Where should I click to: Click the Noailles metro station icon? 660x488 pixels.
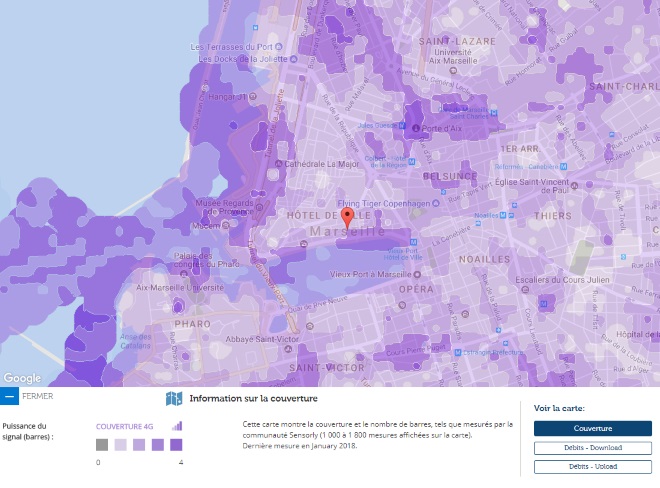point(503,215)
